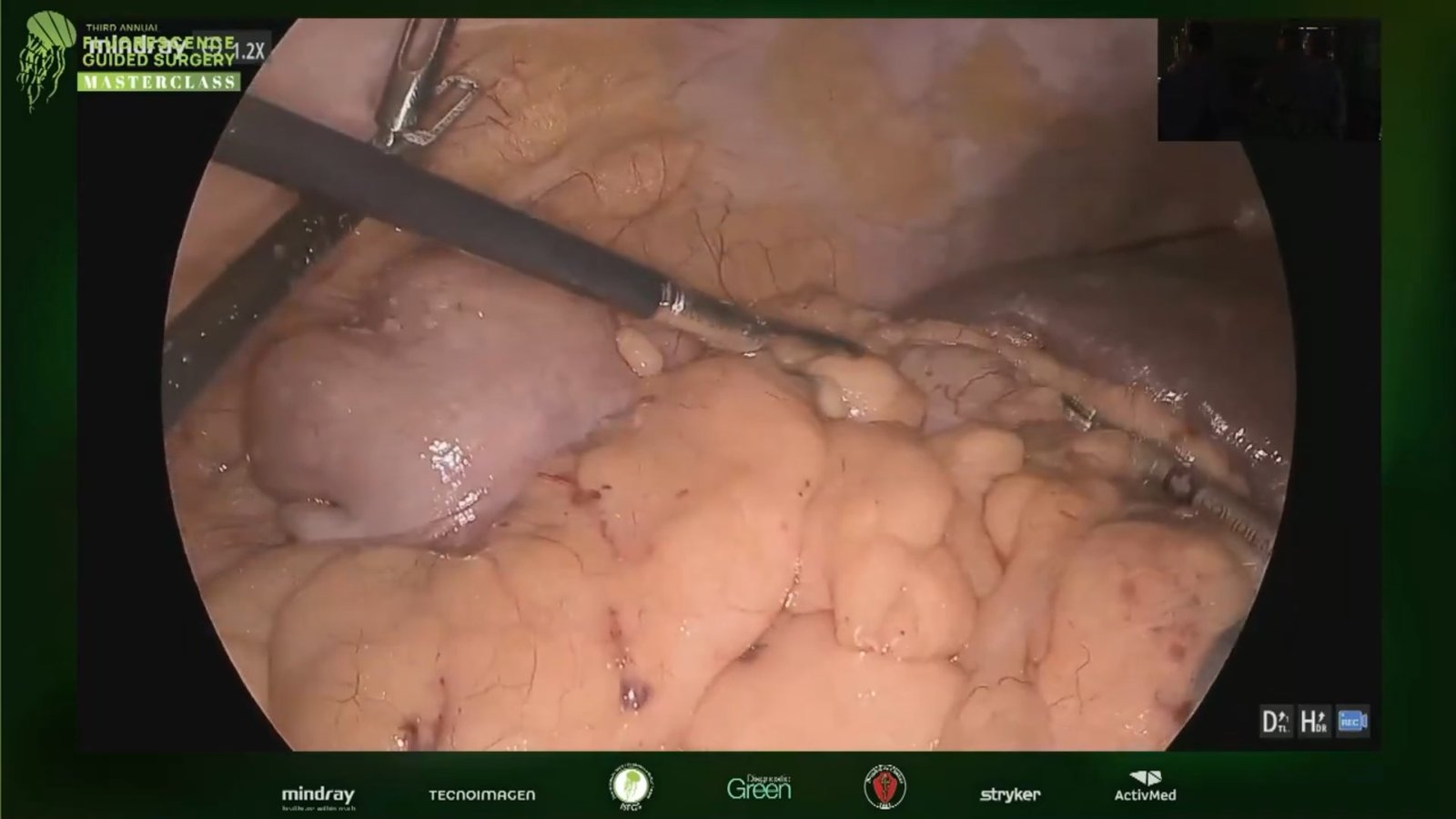Click the ActivMed sponsor logo
Image resolution: width=1456 pixels, height=819 pixels.
[x=1145, y=787]
